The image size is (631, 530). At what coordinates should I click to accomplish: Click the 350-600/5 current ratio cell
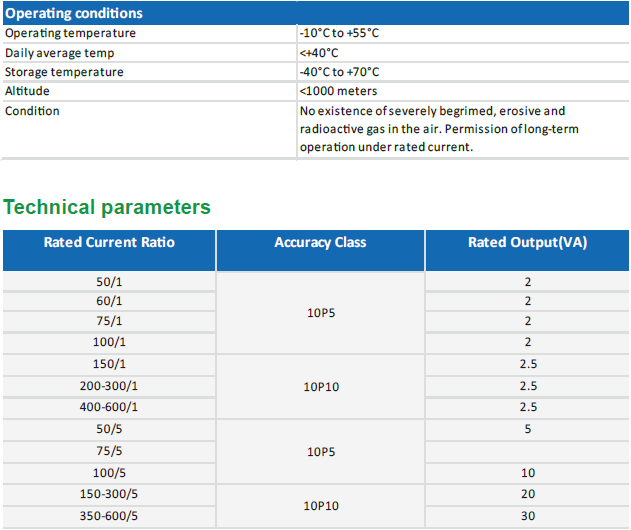(x=109, y=515)
